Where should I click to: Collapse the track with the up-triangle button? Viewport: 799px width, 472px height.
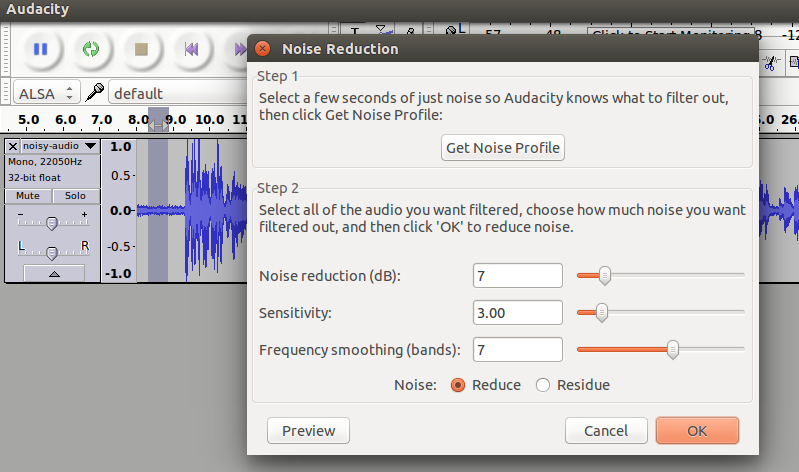click(54, 274)
